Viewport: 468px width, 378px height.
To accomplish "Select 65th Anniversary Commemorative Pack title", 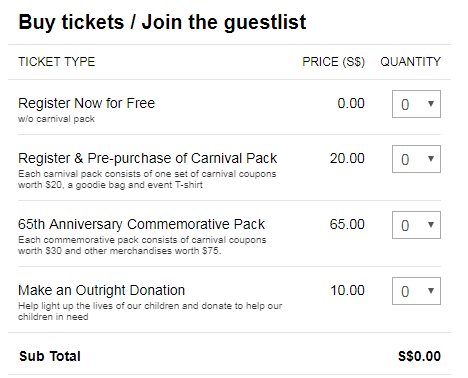I will tap(142, 224).
